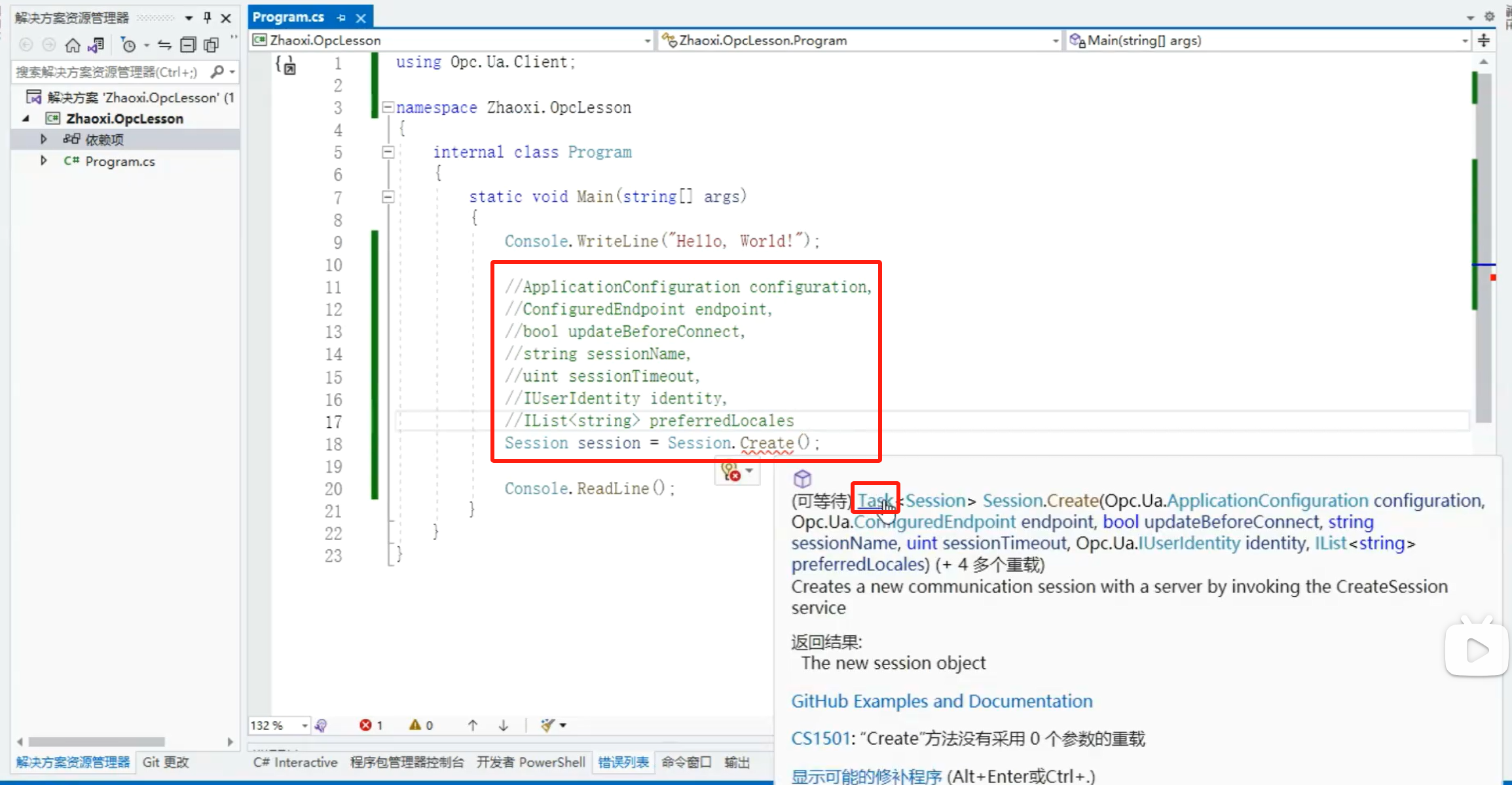Collapse the Main method fold marker
This screenshot has width=1512, height=785.
click(388, 196)
